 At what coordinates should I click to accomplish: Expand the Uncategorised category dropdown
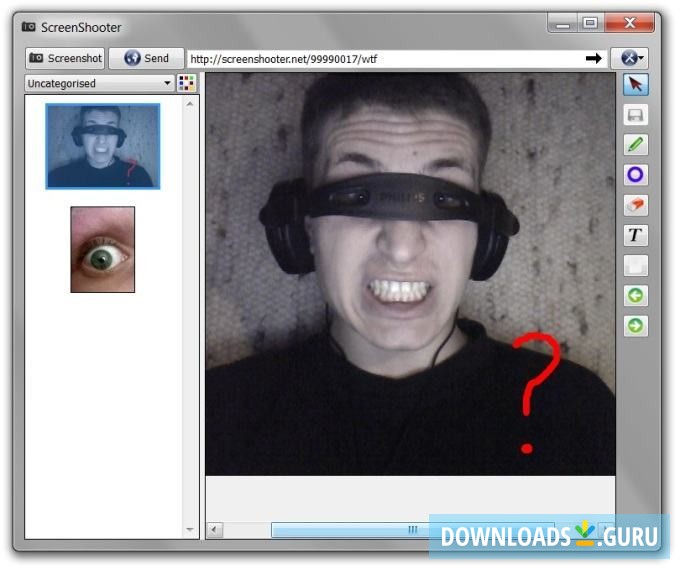coord(99,83)
